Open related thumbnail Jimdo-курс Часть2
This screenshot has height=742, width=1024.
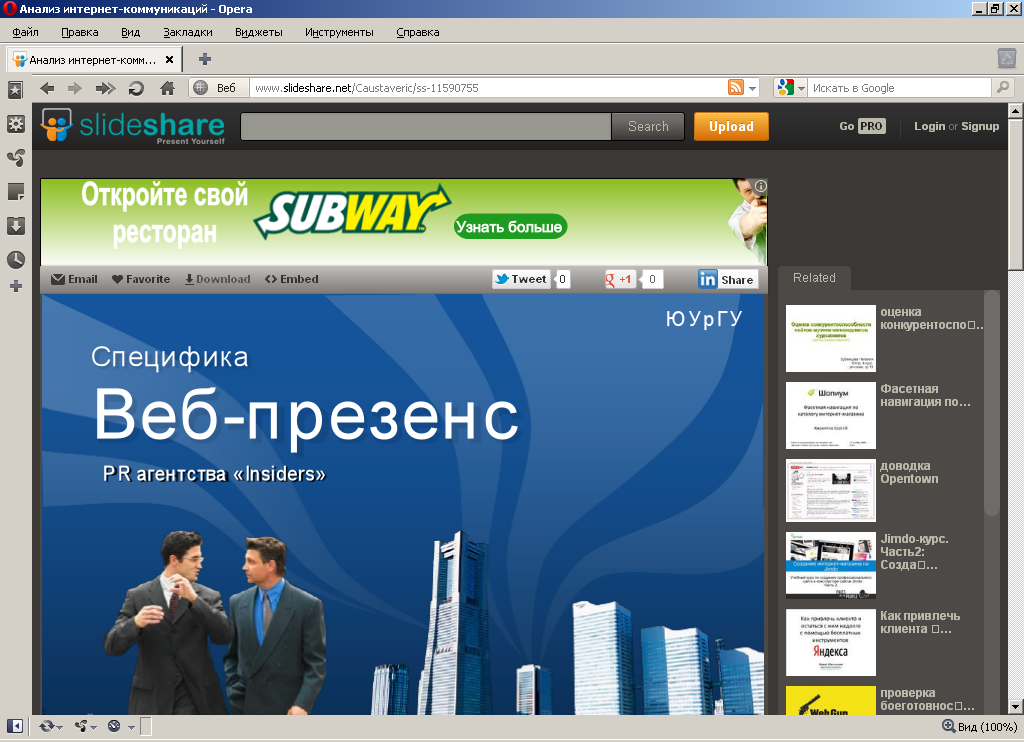coord(831,566)
